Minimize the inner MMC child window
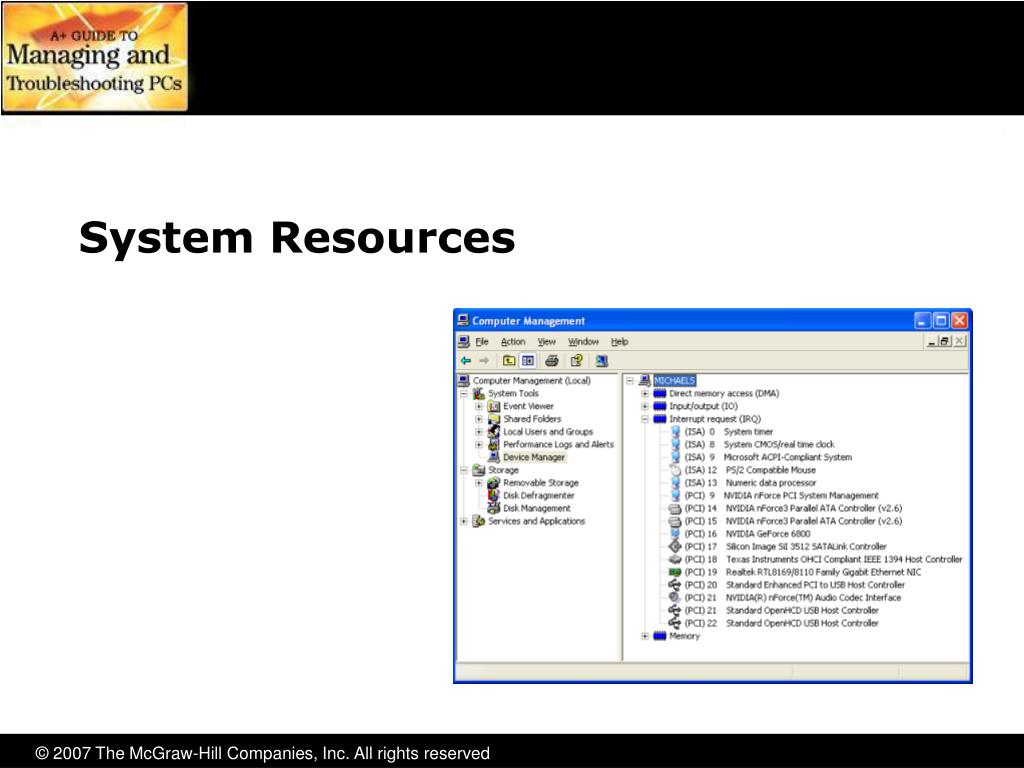1024x768 pixels. point(932,342)
